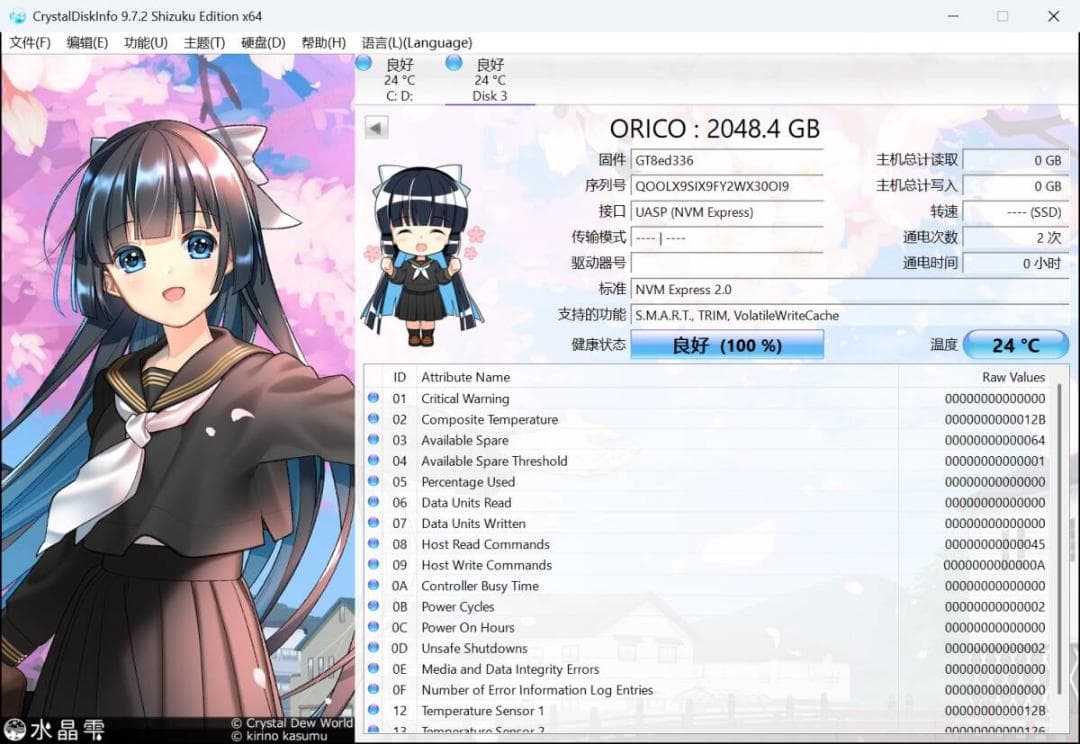Click status dot for Number of Error Information Log Entries

[373, 689]
